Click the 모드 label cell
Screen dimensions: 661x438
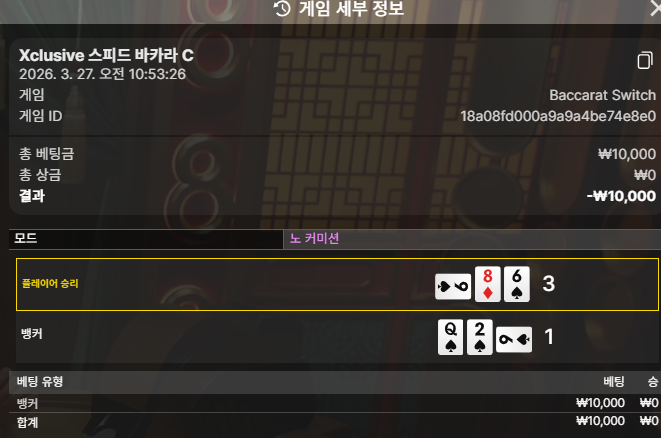point(146,239)
